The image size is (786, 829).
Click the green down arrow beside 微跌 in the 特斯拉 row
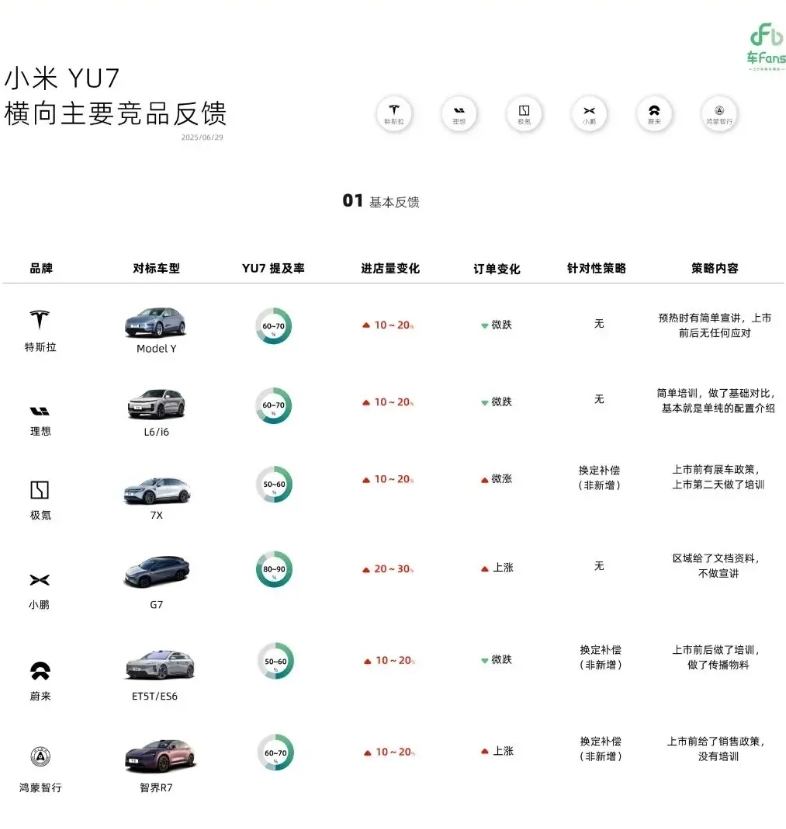click(485, 326)
